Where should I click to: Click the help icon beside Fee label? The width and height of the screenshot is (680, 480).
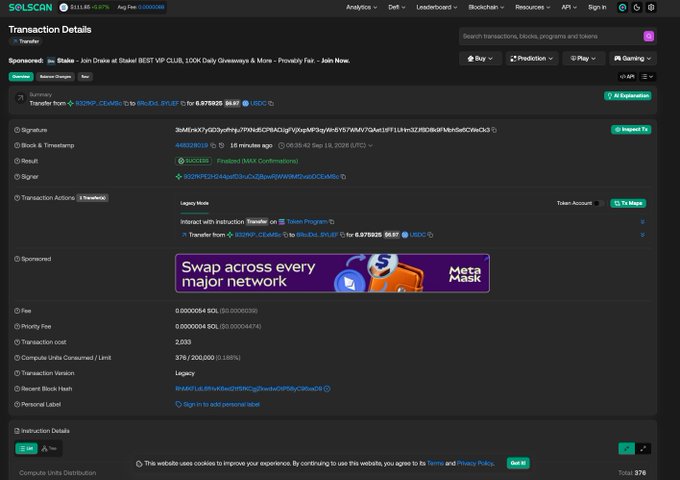point(17,311)
